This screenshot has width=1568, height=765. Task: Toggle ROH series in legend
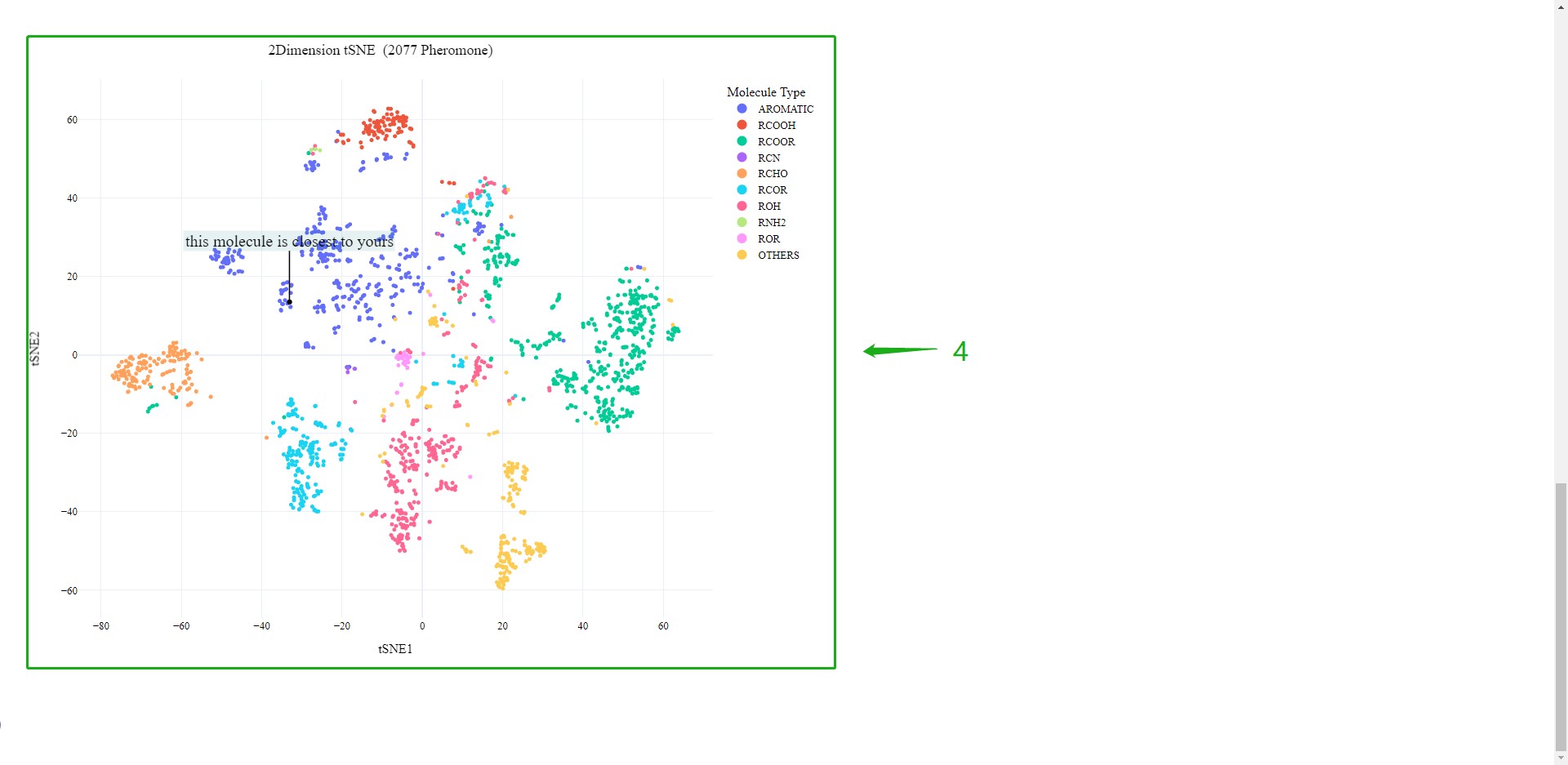(x=758, y=206)
